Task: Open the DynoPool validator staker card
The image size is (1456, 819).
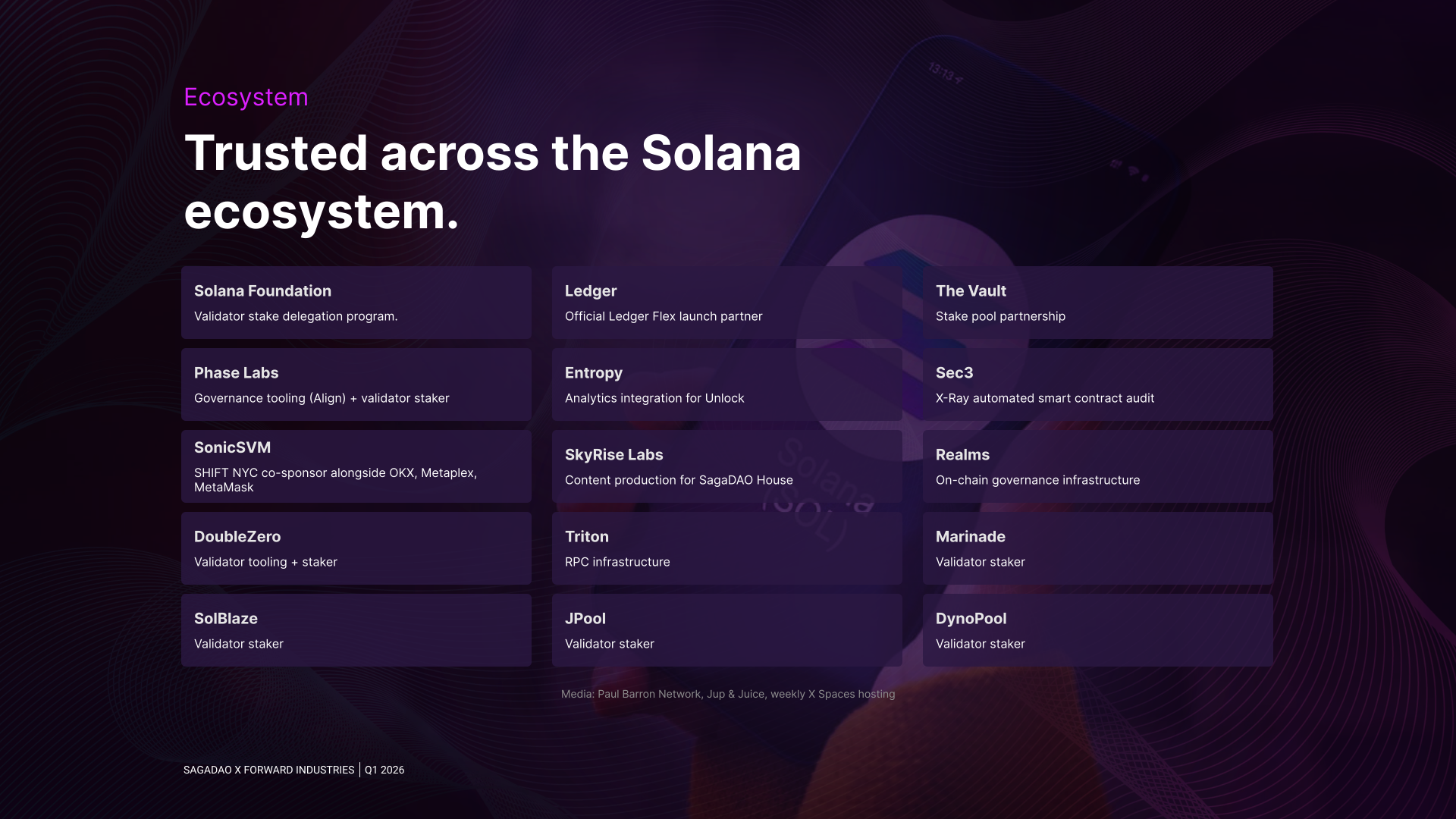Action: 1097,630
